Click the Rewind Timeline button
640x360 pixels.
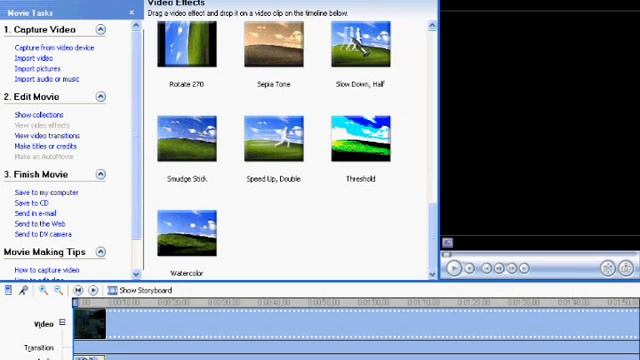coord(78,290)
